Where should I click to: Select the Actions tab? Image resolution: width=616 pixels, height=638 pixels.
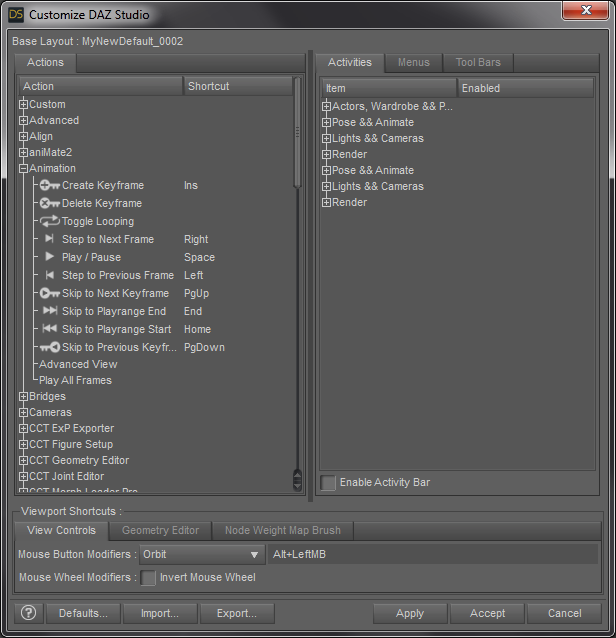(x=45, y=63)
